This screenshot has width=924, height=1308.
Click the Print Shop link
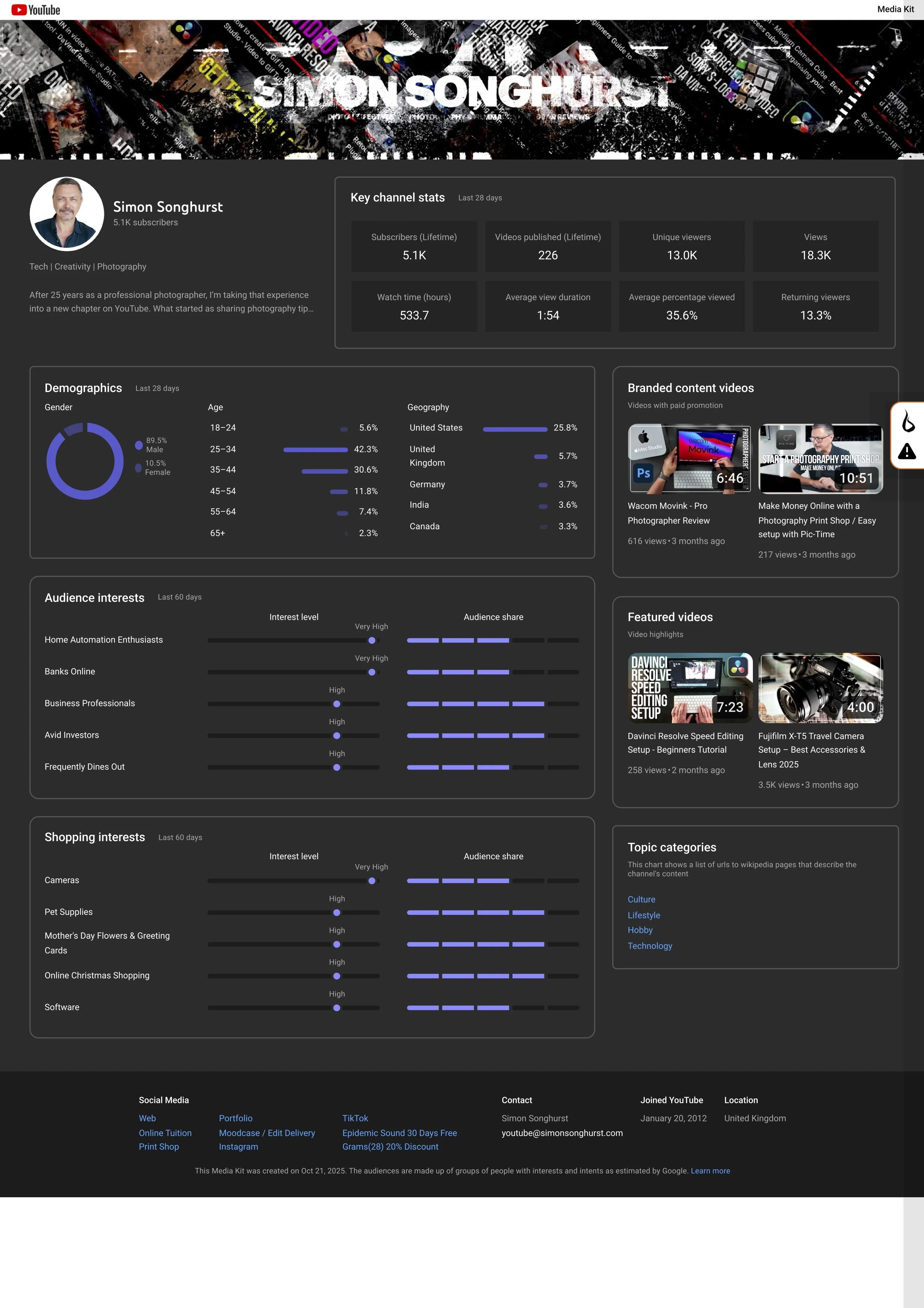[x=158, y=1147]
